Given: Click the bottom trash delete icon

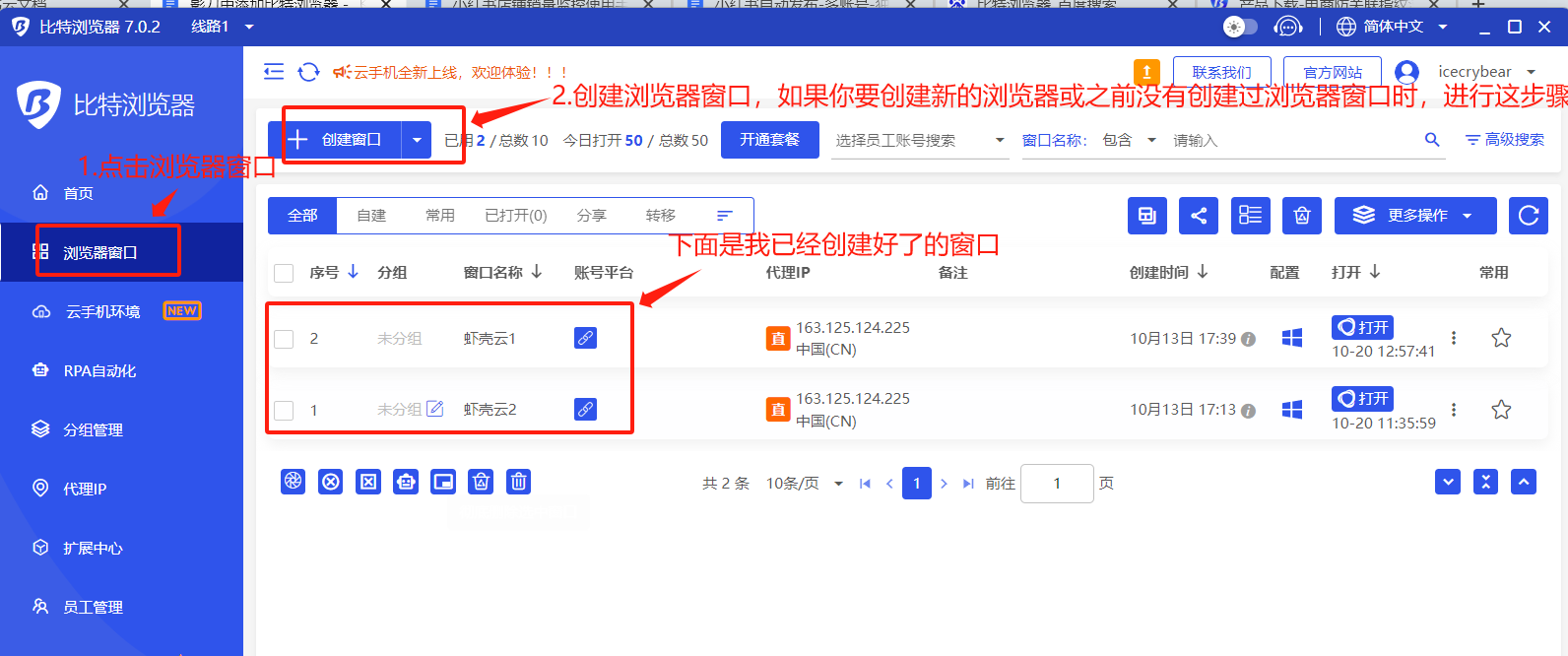Looking at the screenshot, I should tap(518, 482).
